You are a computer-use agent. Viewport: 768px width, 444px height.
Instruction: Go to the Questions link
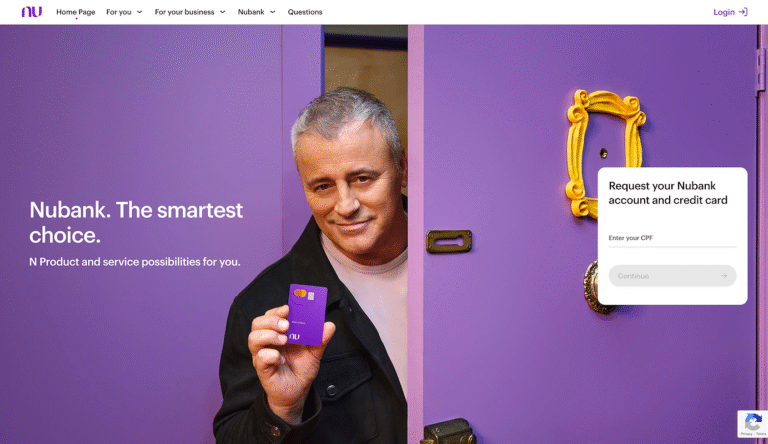[x=305, y=12]
